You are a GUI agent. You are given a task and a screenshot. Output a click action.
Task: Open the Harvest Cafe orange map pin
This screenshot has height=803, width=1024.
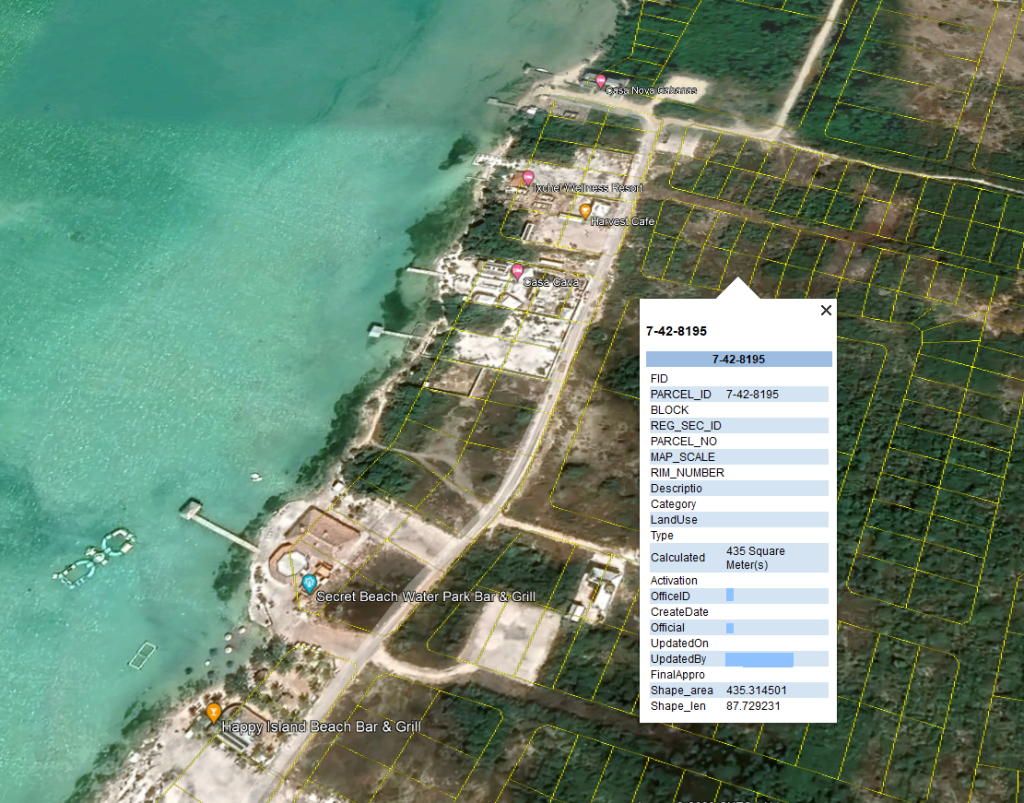click(585, 210)
